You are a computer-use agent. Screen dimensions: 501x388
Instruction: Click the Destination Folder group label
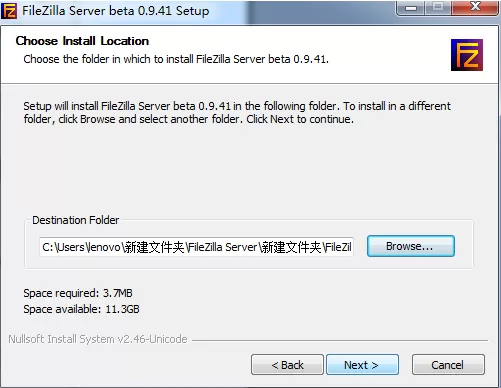[x=75, y=220]
